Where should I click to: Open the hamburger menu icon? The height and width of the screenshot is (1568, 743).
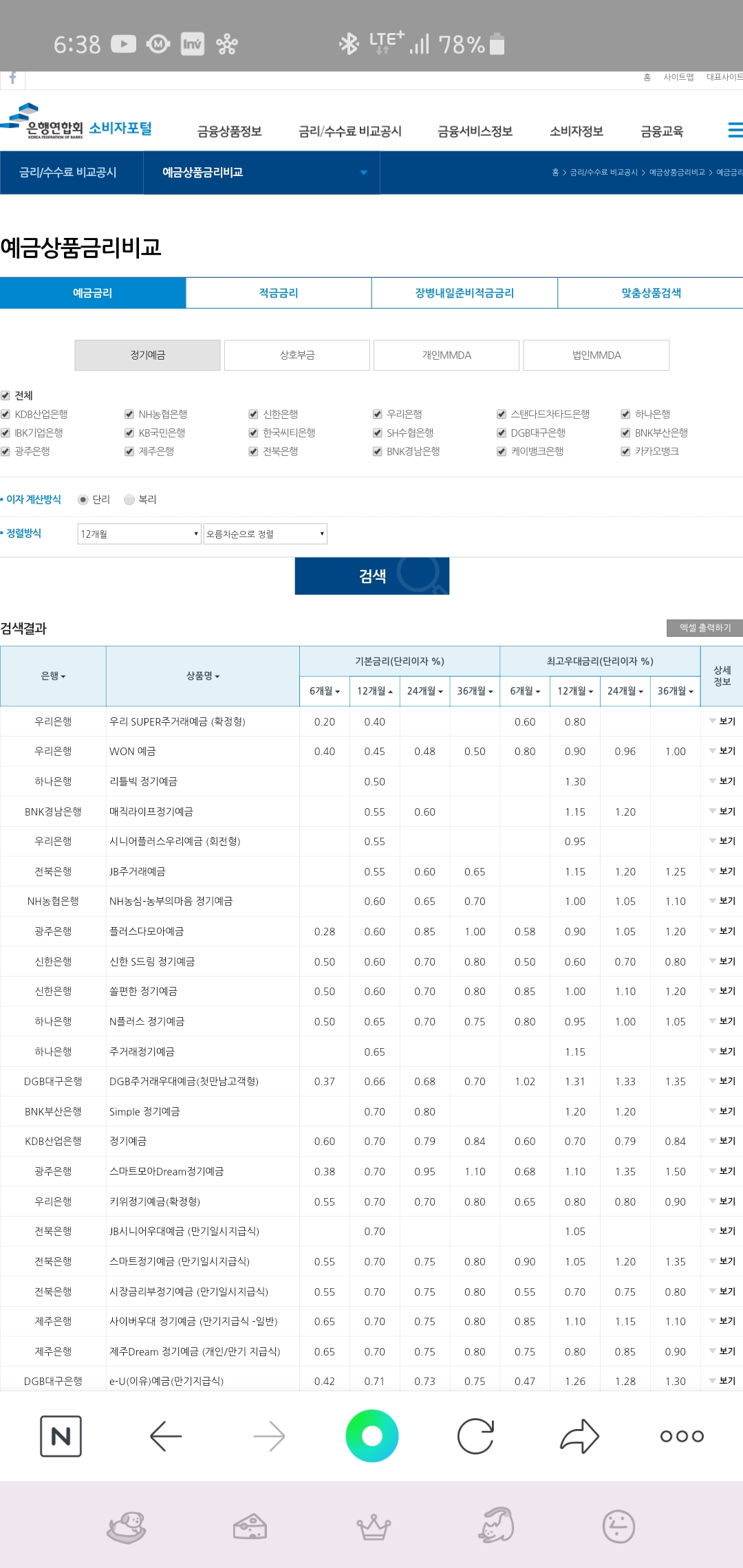pos(735,130)
